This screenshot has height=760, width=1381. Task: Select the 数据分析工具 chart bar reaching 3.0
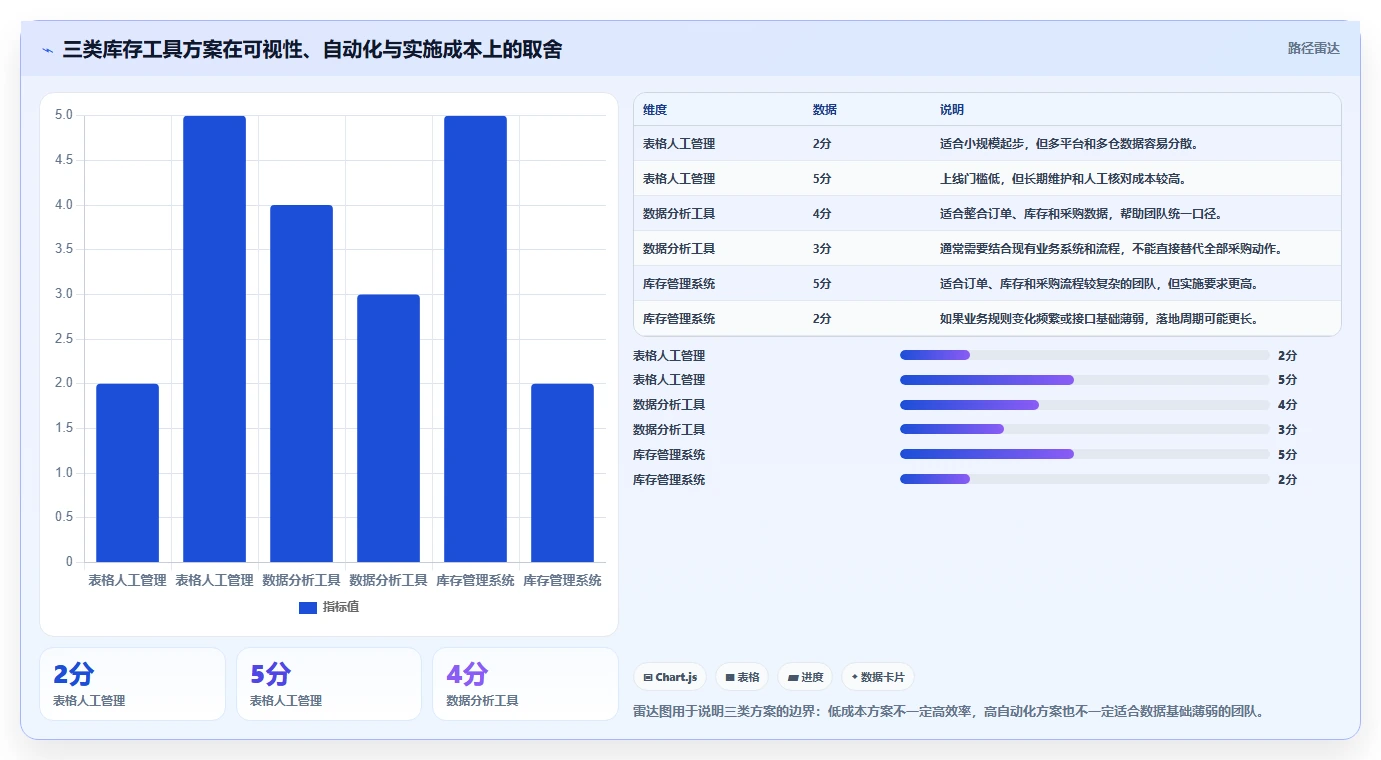click(x=388, y=428)
